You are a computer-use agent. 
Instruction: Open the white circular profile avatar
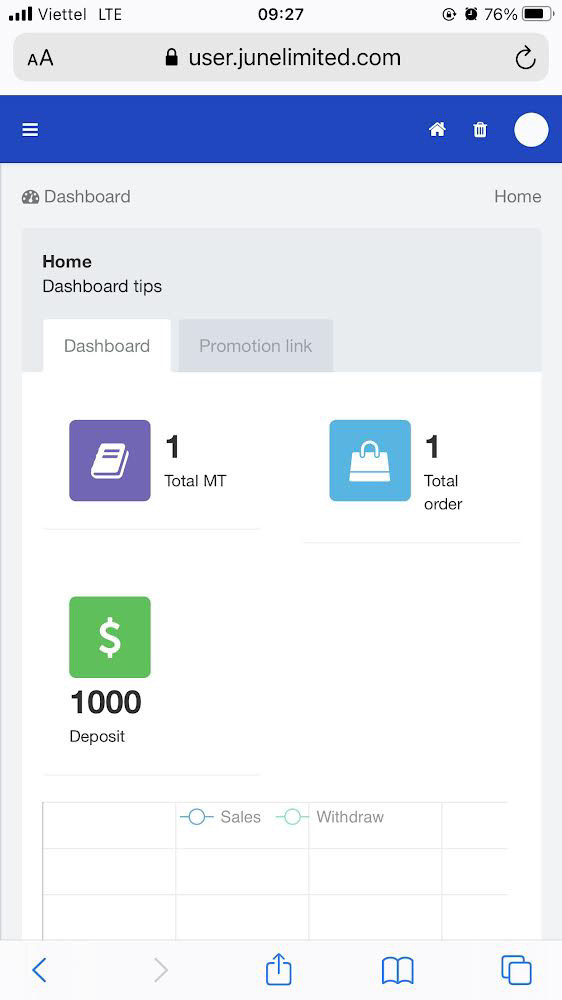(x=531, y=129)
